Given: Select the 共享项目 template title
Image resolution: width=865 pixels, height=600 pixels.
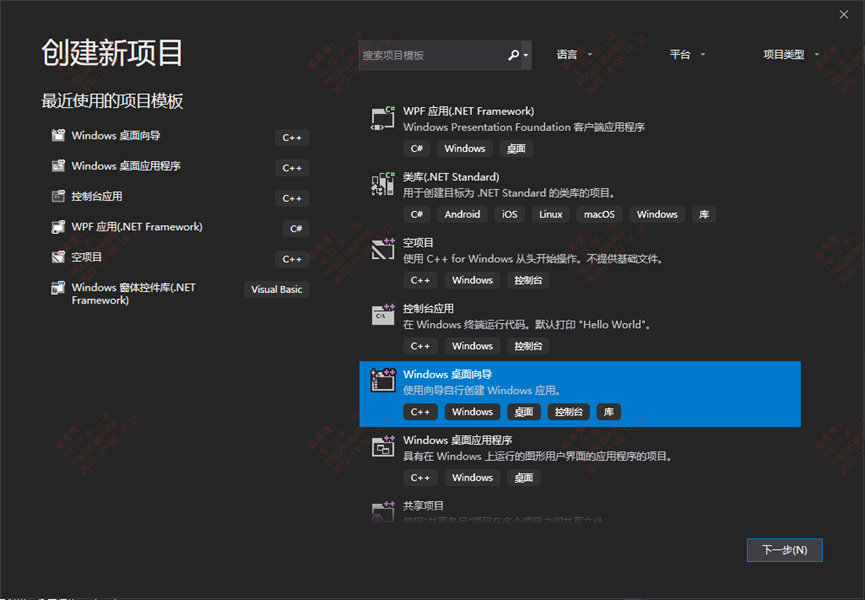Looking at the screenshot, I should 423,506.
